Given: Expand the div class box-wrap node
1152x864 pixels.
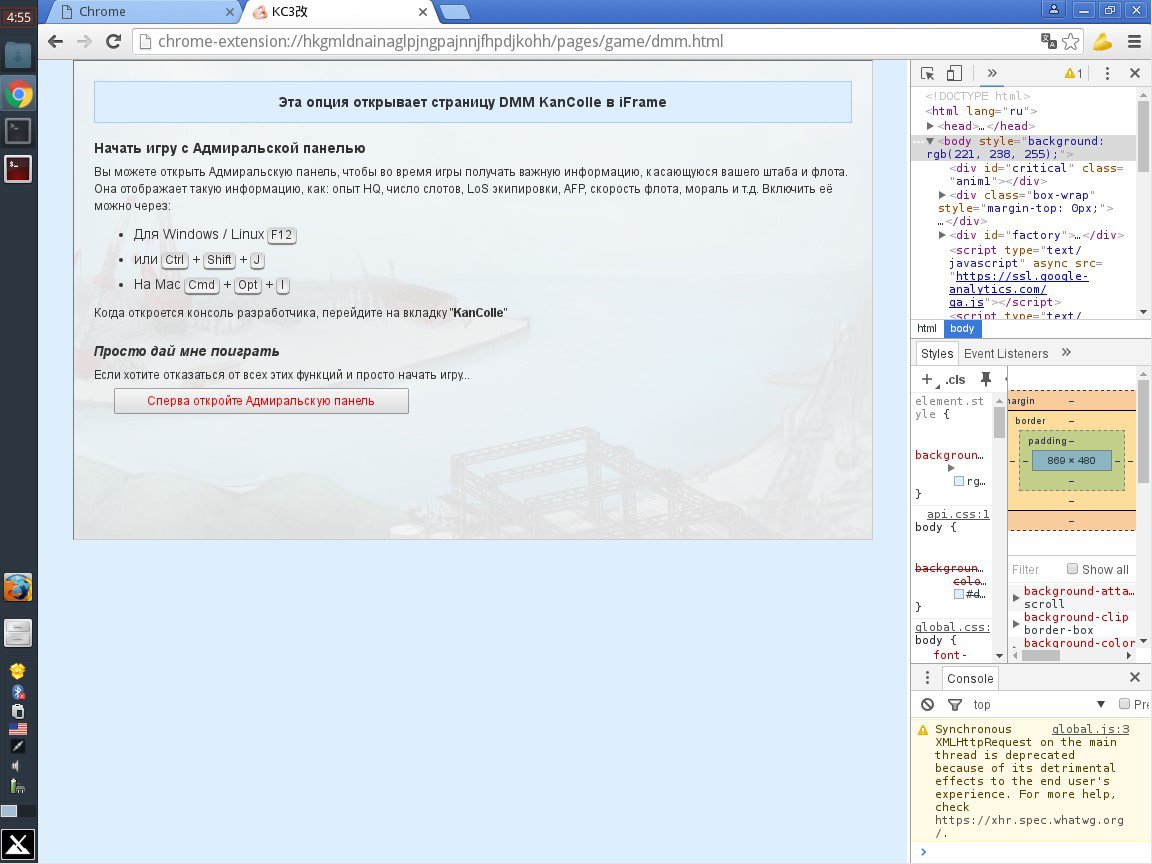Looking at the screenshot, I should (942, 195).
